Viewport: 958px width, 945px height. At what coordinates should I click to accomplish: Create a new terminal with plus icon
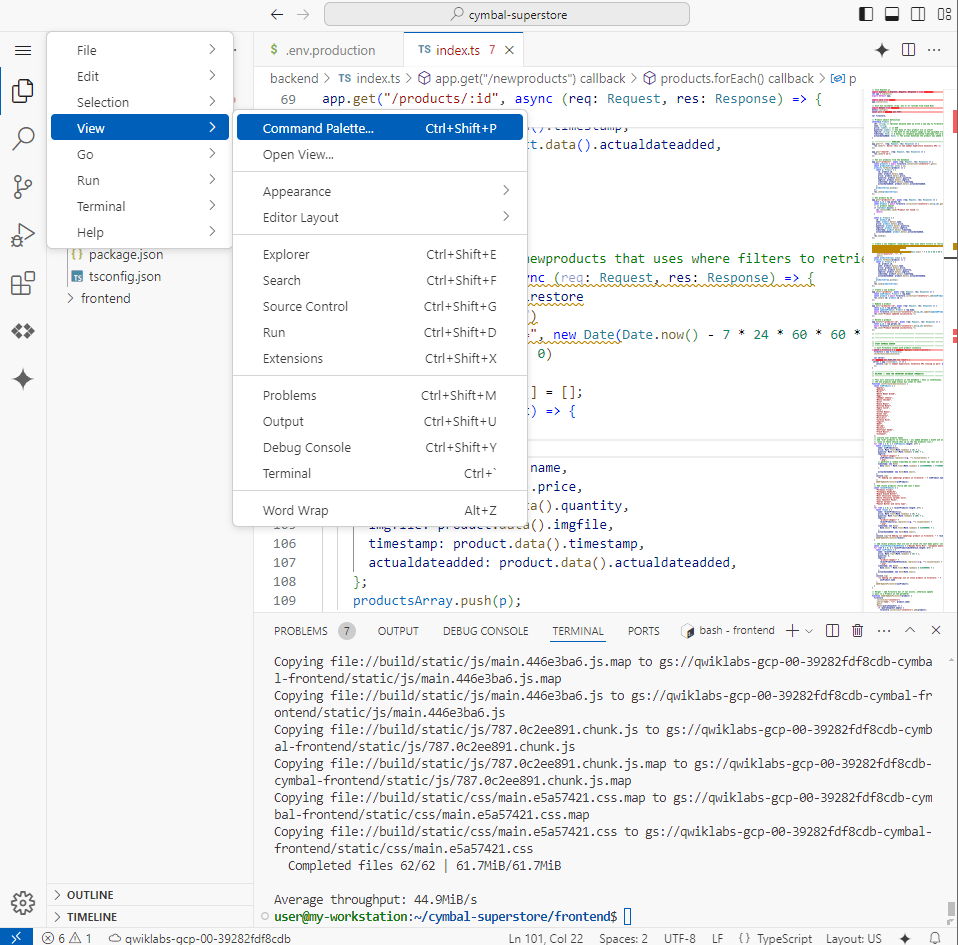(792, 630)
